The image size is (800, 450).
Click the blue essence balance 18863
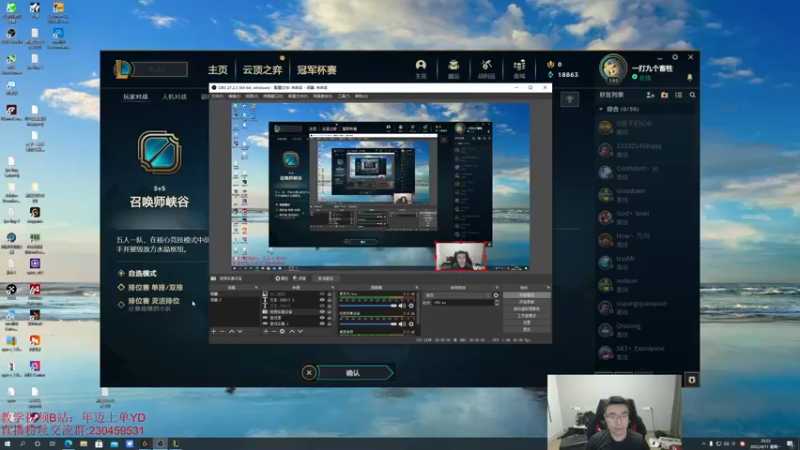[x=563, y=74]
